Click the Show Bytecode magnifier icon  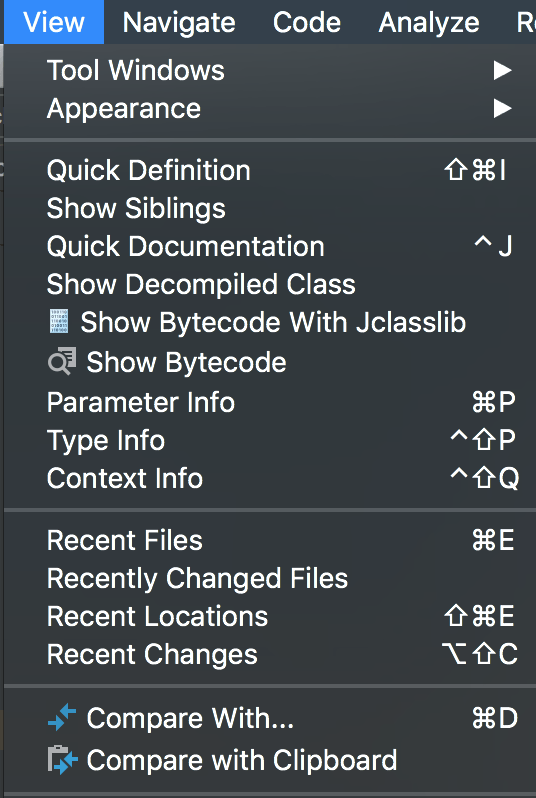(x=62, y=362)
